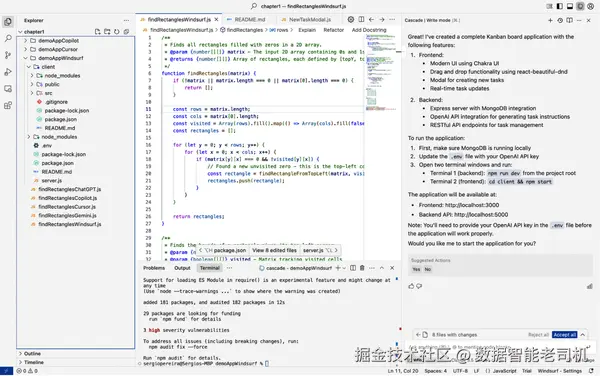Give thumbs up to Cascade response
600x376 pixels.
[x=411, y=286]
